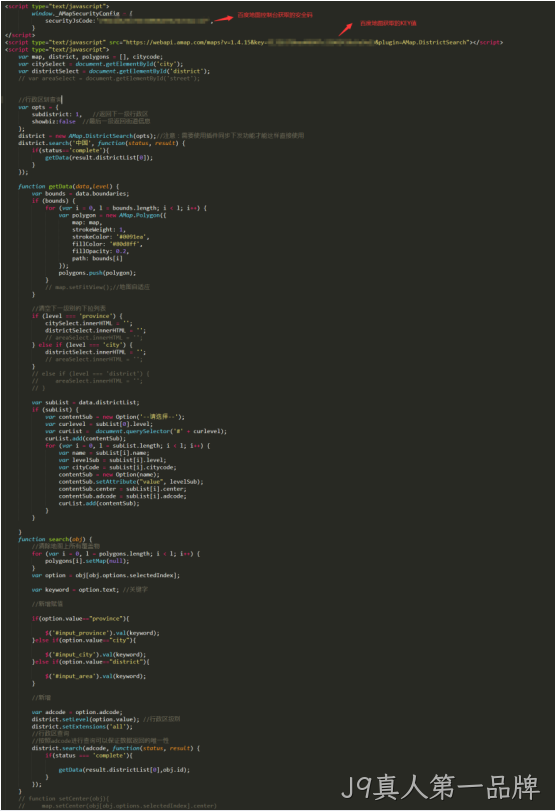The image size is (555, 811).
Task: Click the 'district.setExtensions('all');' line
Action: 82,727
